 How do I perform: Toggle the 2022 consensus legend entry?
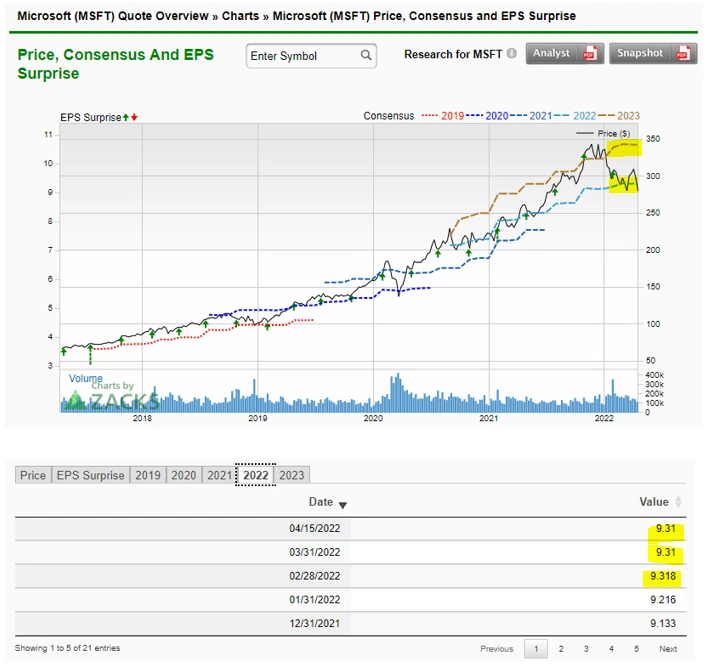pos(575,116)
